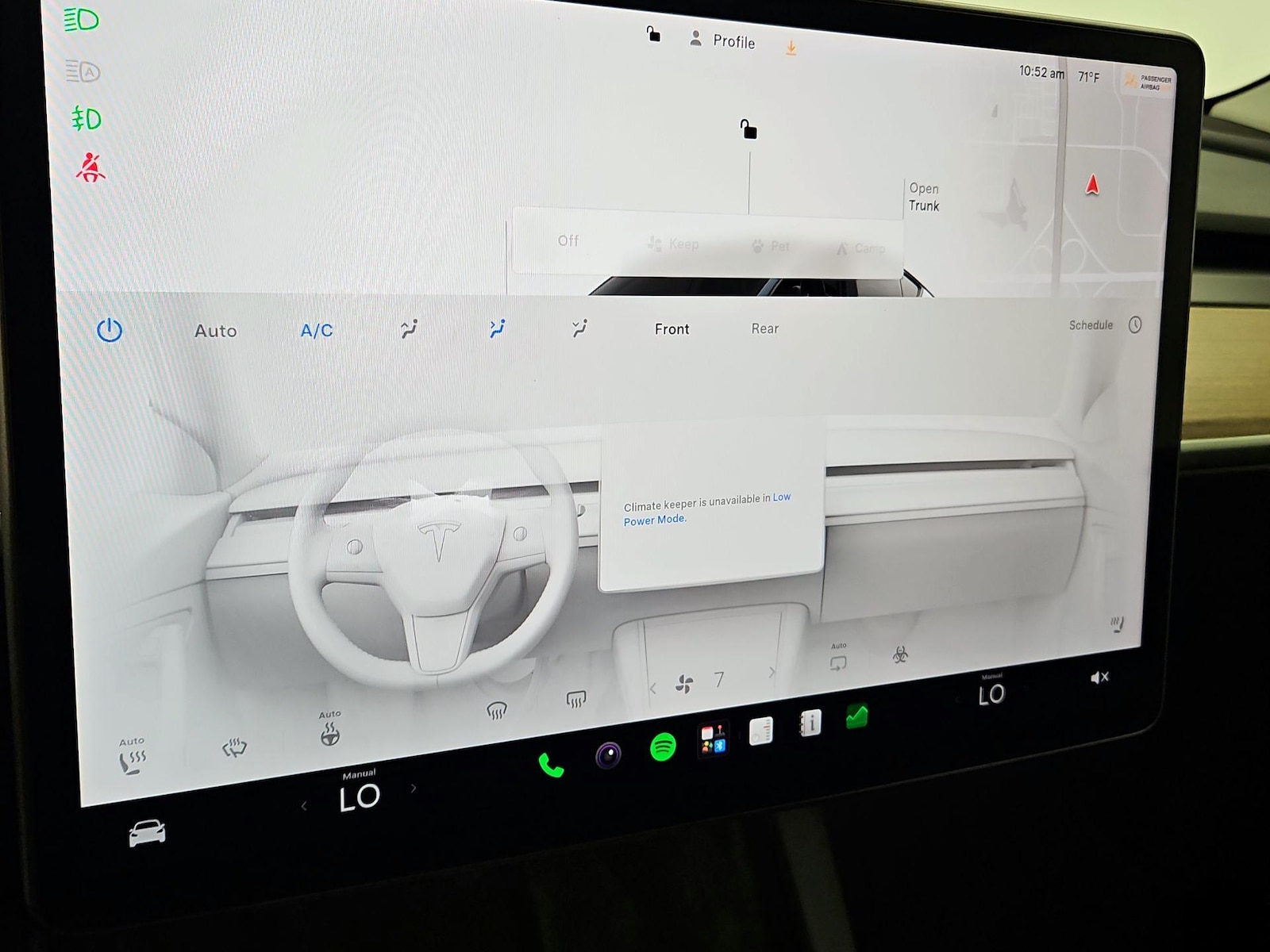Switch to the Rear climate tab

click(x=765, y=328)
